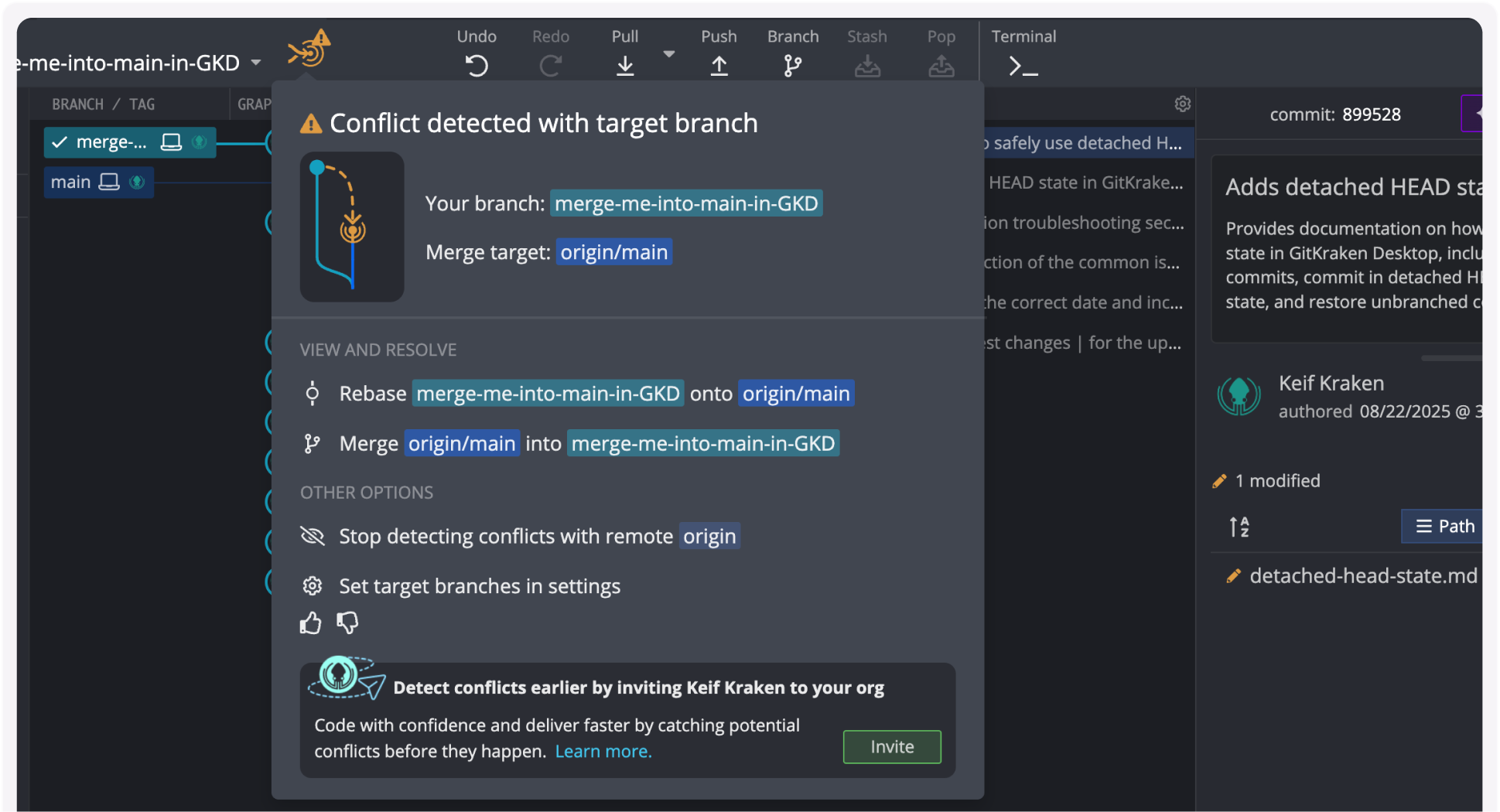The width and height of the screenshot is (1500, 812).
Task: Toggle file sort order A-Z
Action: [1239, 527]
